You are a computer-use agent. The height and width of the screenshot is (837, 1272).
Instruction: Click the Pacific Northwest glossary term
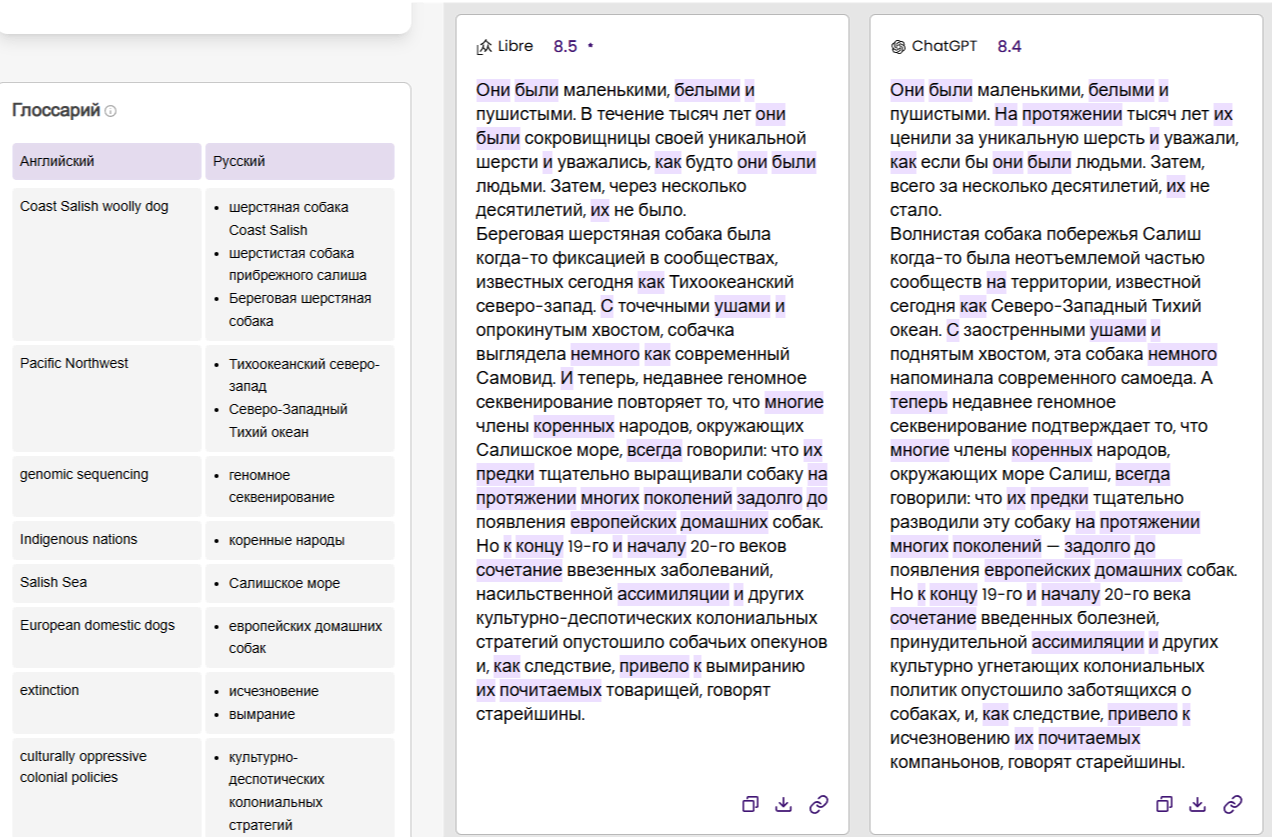(x=74, y=363)
